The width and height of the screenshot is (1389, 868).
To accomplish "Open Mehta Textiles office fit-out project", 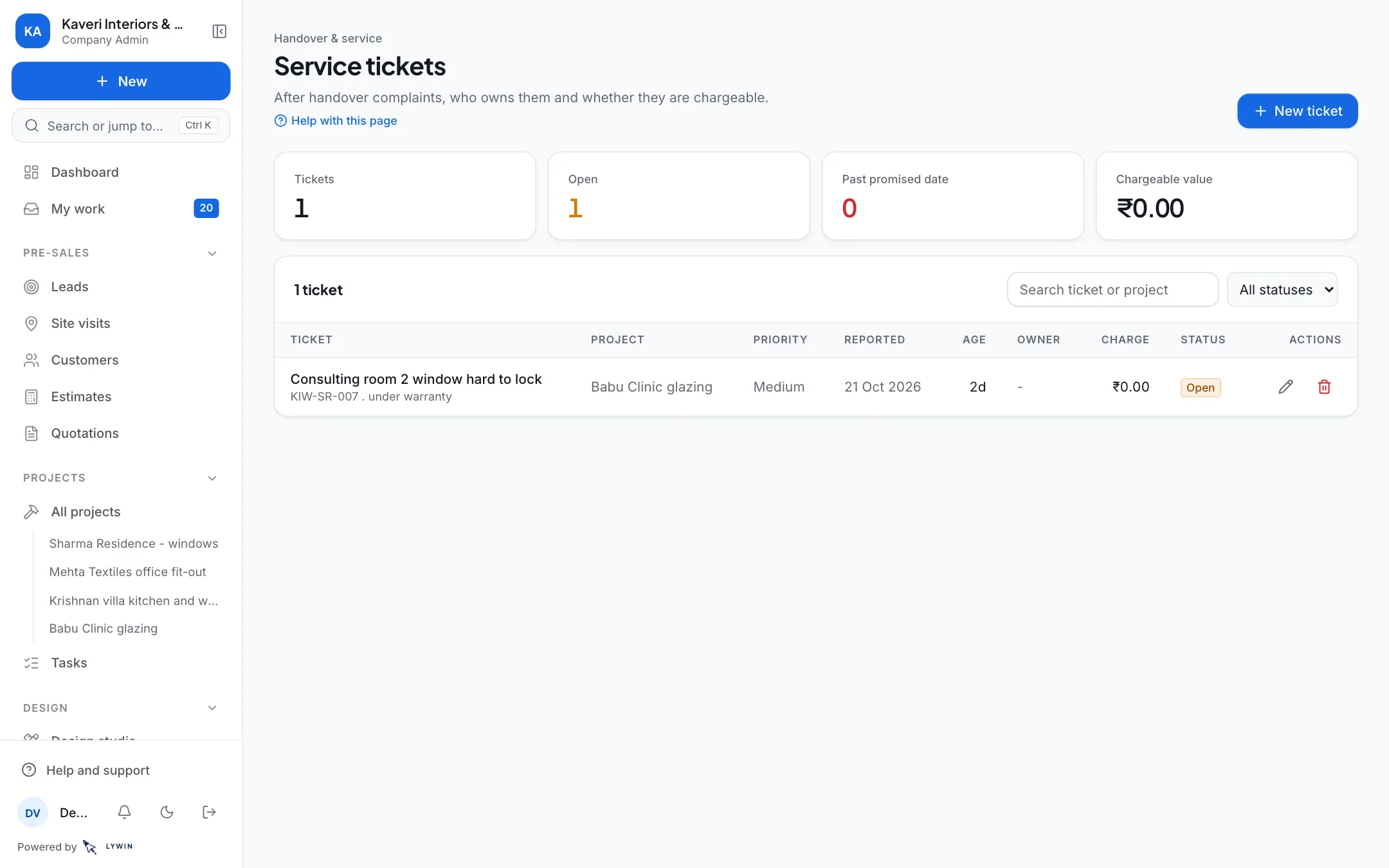I will pos(128,572).
